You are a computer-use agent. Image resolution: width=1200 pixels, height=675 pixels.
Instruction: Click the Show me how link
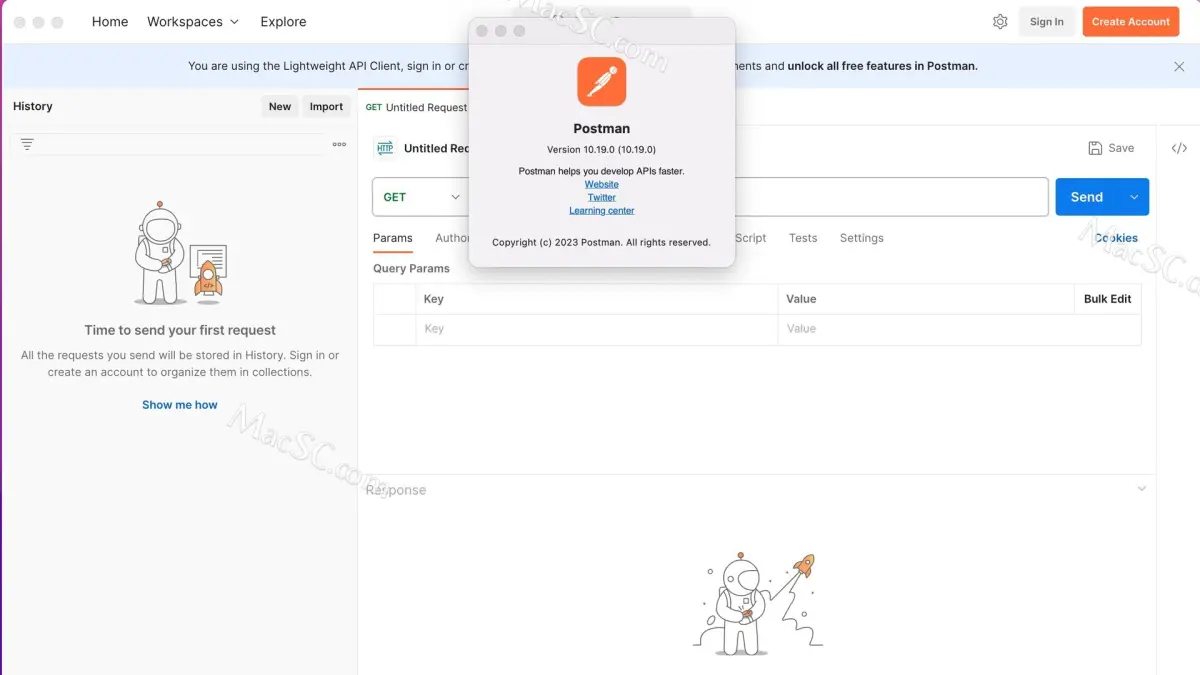pos(180,405)
